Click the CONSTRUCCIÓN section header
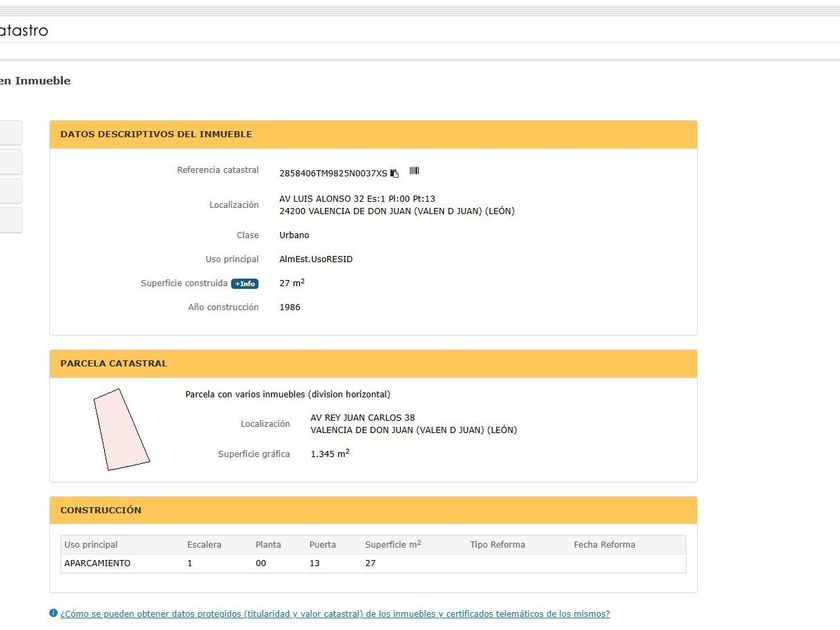Image resolution: width=840 pixels, height=630 pixels. [373, 511]
